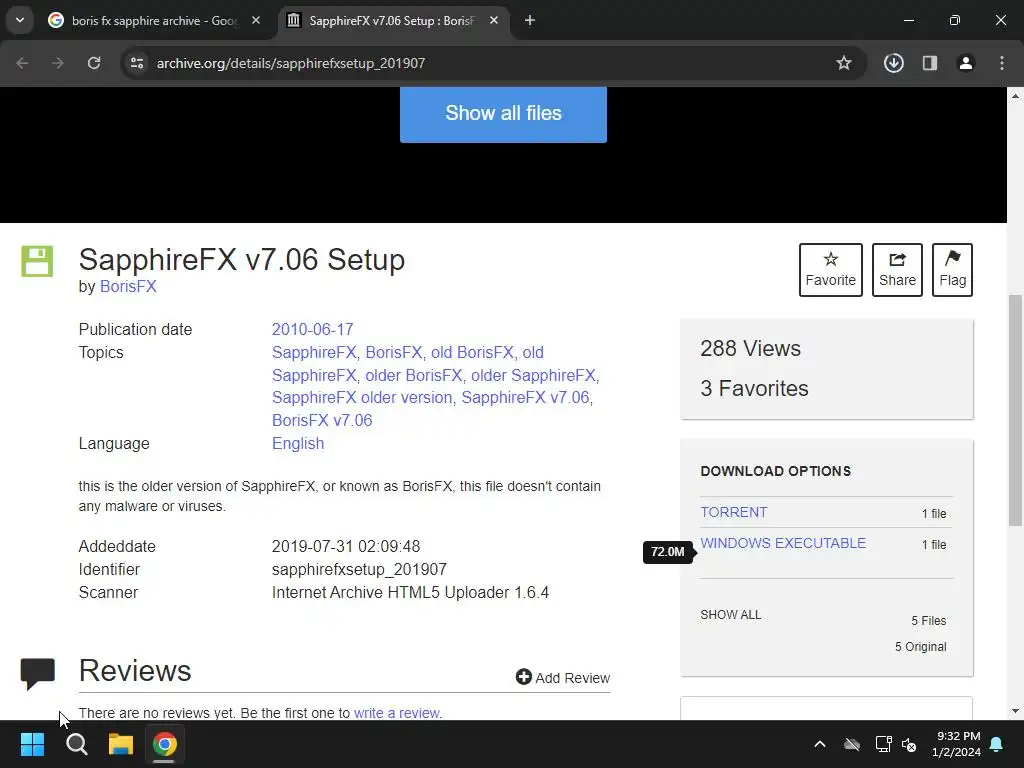
Task: Open the tab search chevron in Chrome
Action: click(20, 20)
